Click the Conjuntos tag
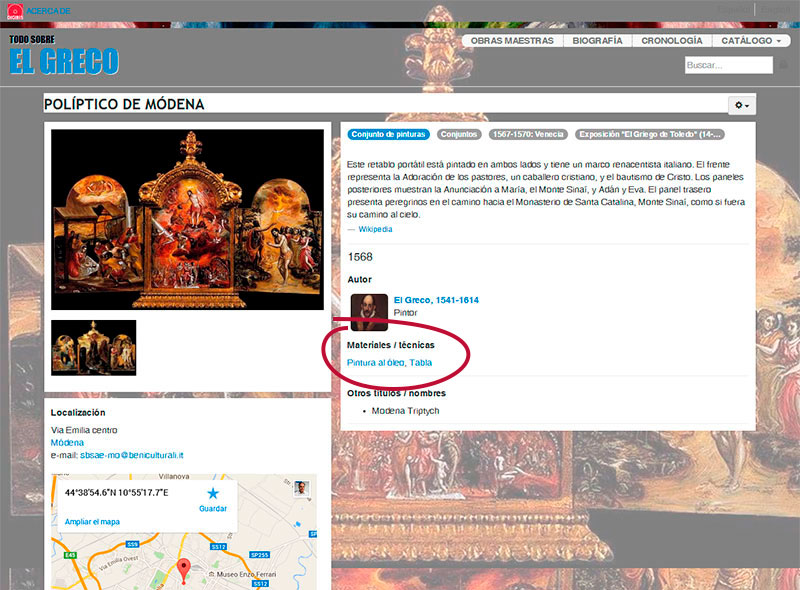 (459, 134)
